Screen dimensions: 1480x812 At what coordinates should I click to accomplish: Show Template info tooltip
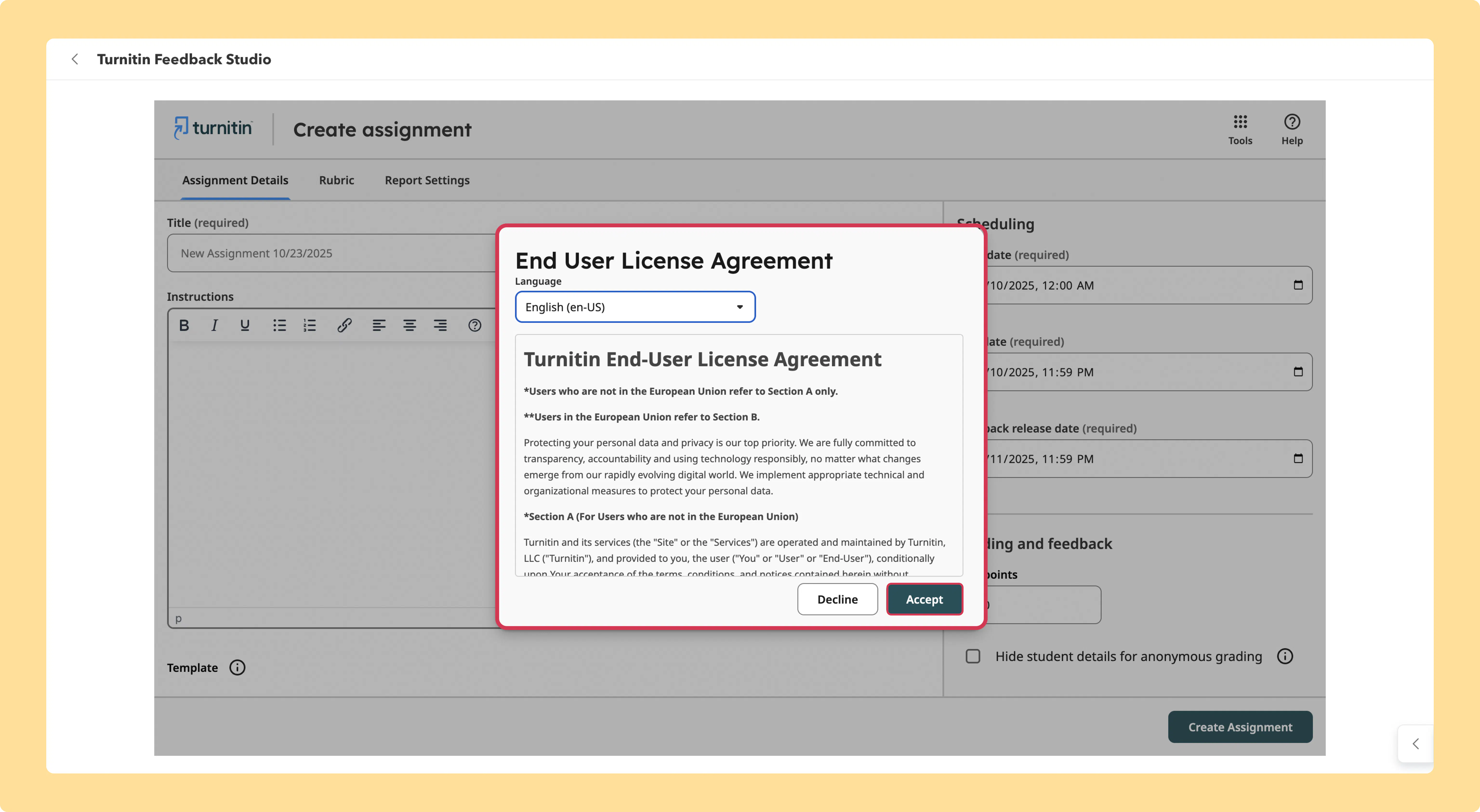coord(237,667)
